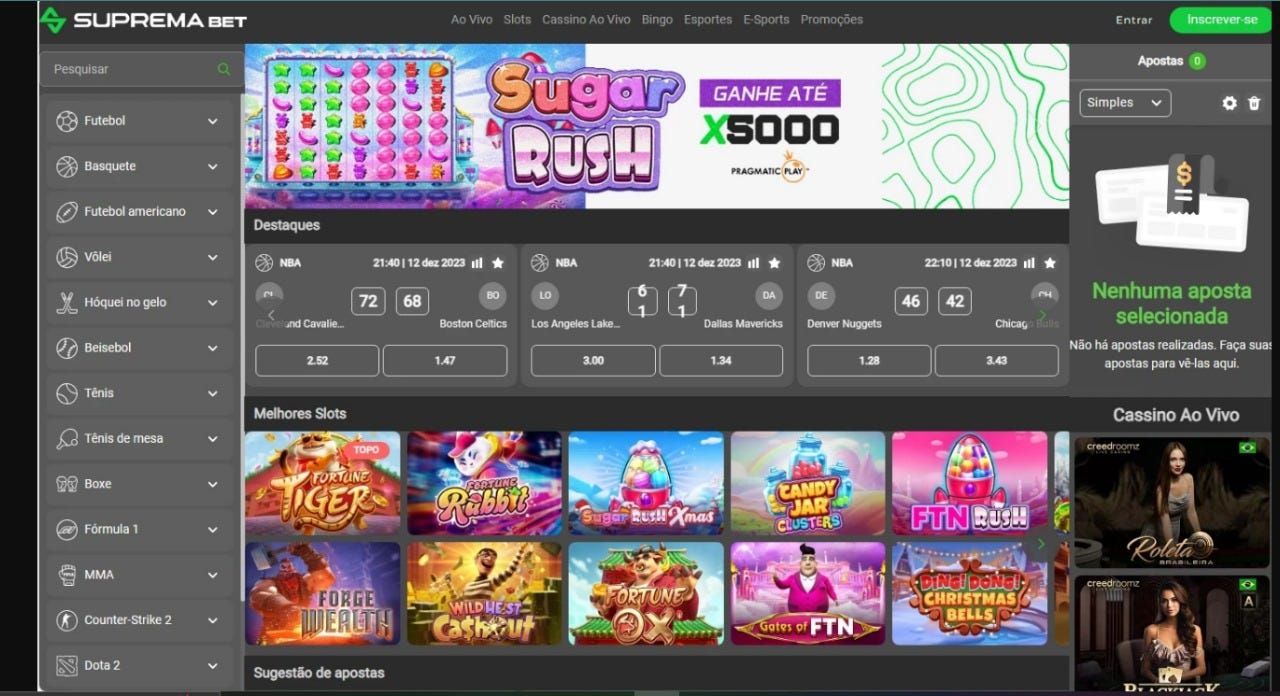1280x696 pixels.
Task: Go to the E-Sports section
Action: [x=766, y=20]
